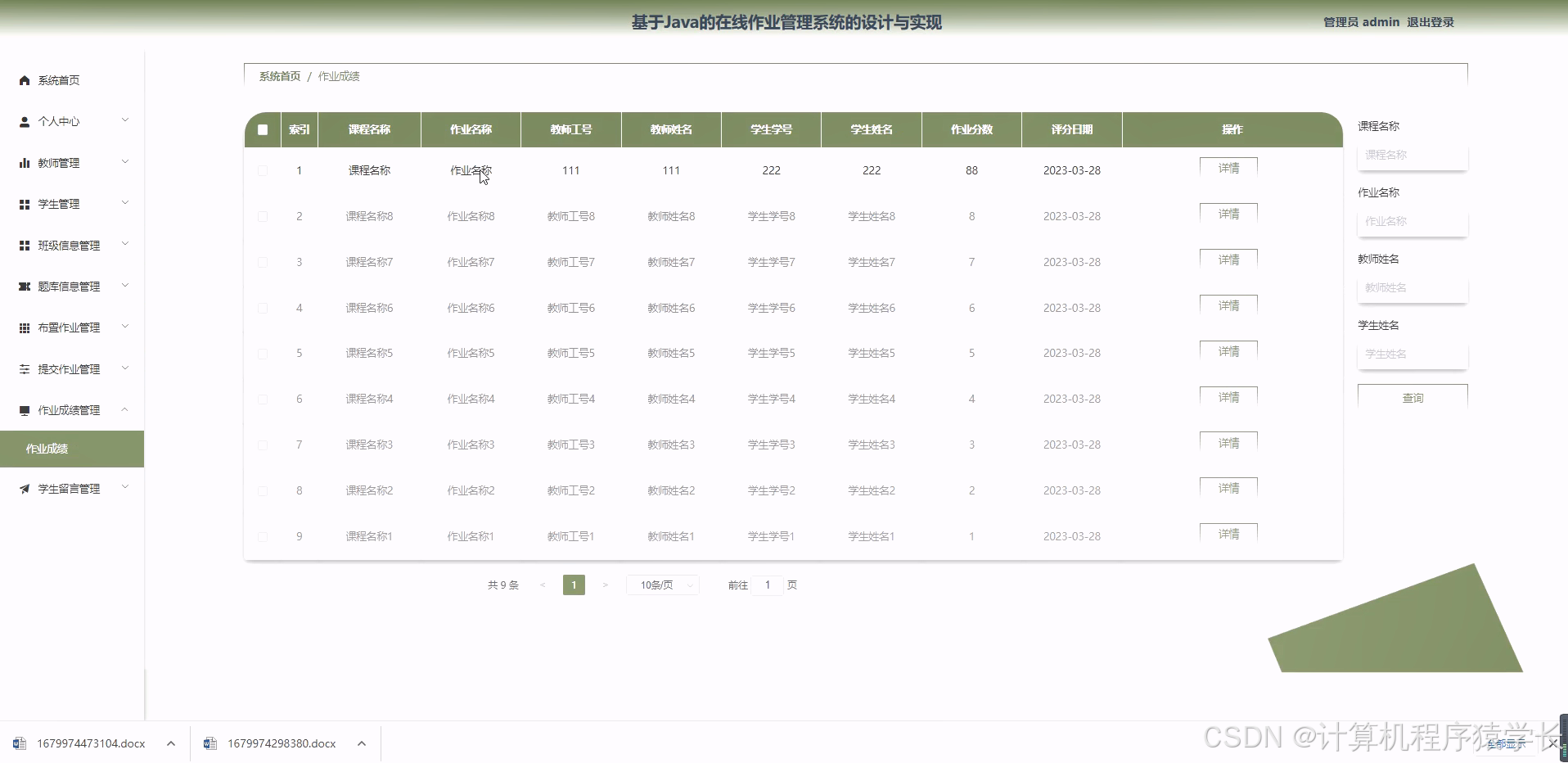The height and width of the screenshot is (763, 1568).
Task: Check the checkbox for row 课程名称2
Action: pyautogui.click(x=263, y=490)
